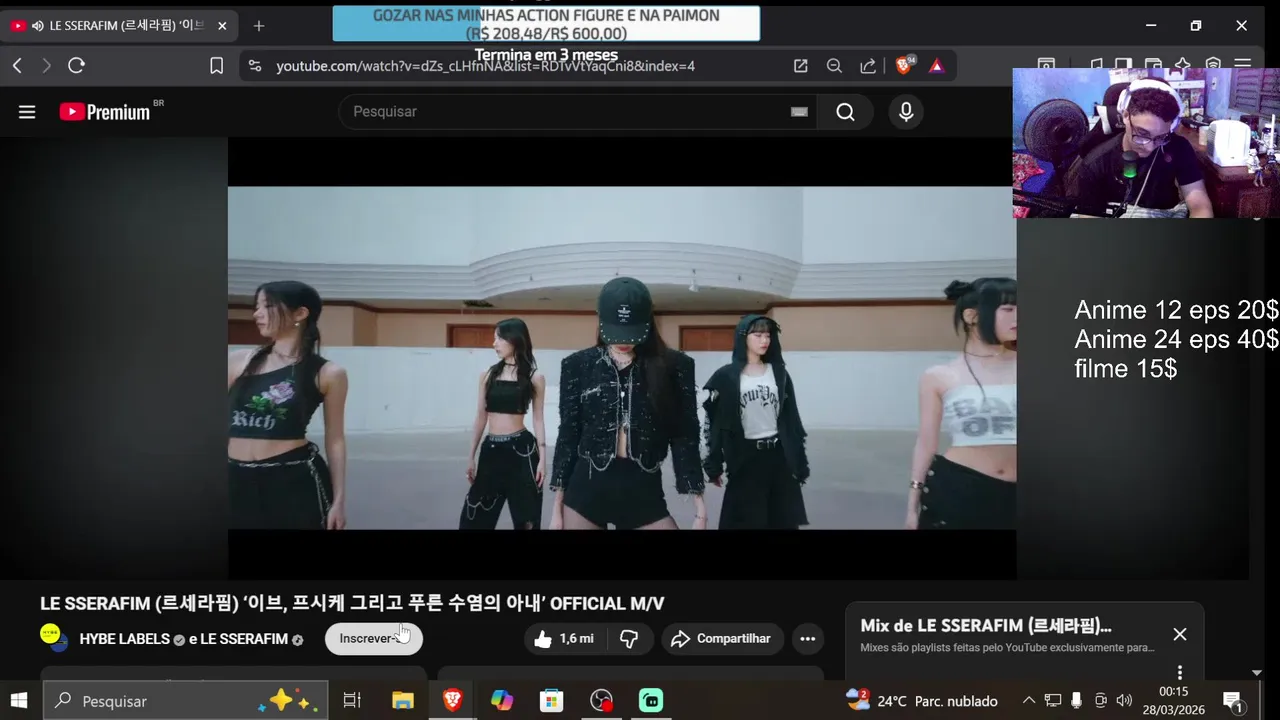Screen dimensions: 1280x720
Task: Open the notification center icon
Action: (x=1233, y=701)
